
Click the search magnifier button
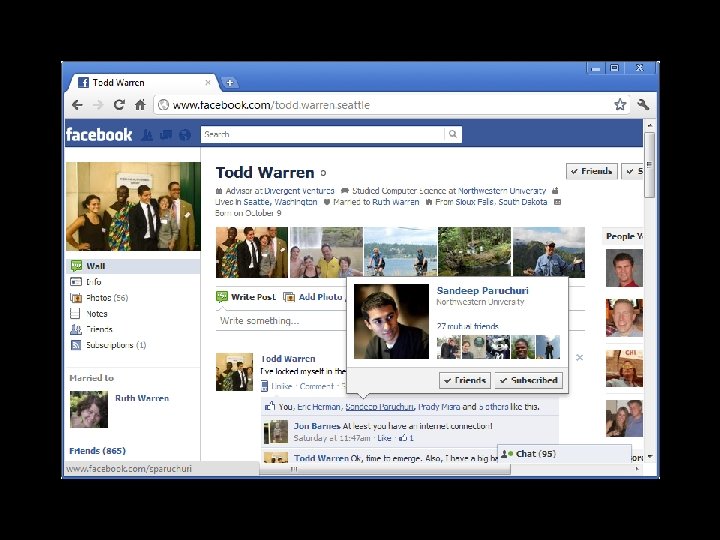click(453, 134)
